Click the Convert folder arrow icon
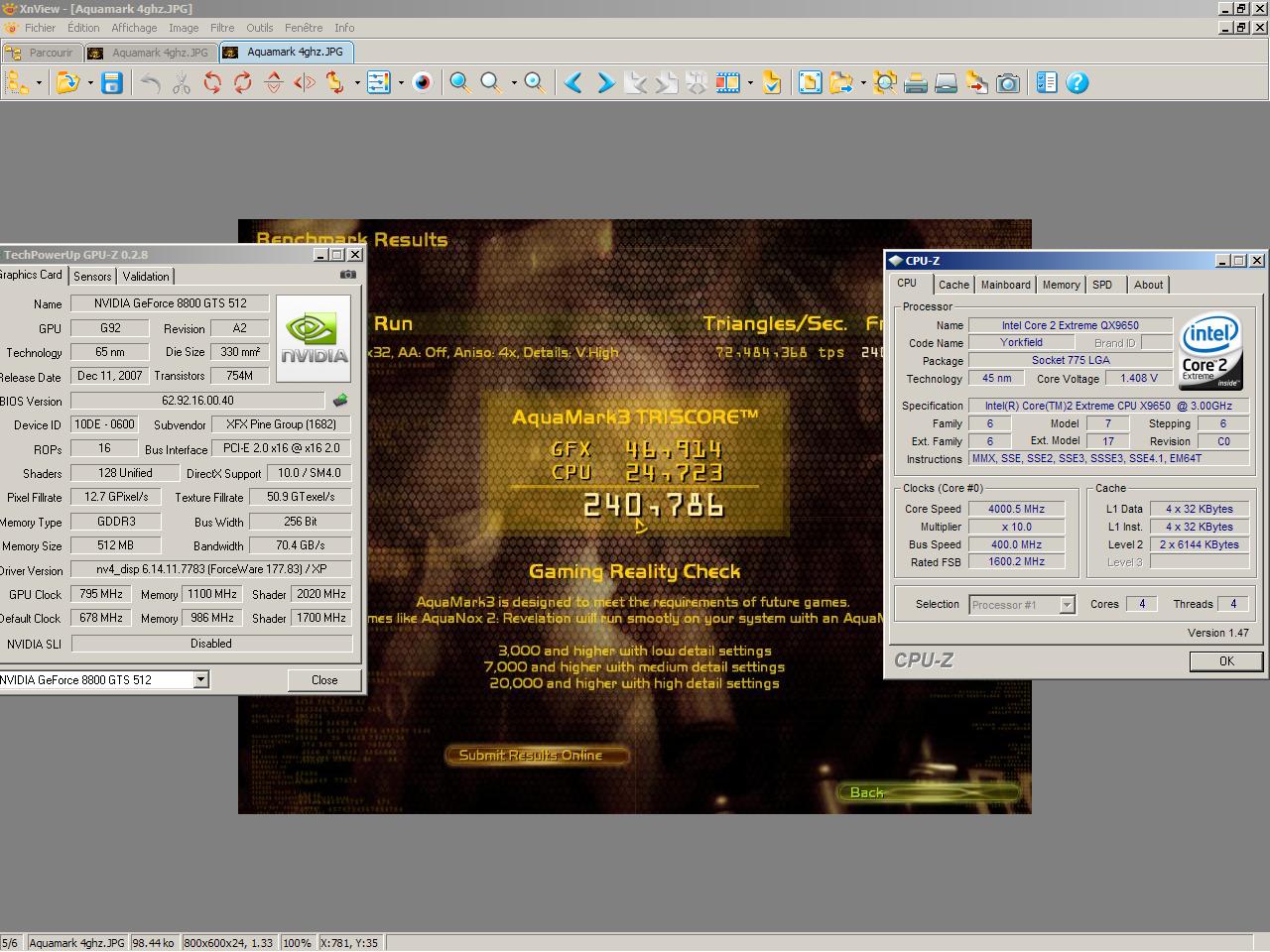Image resolution: width=1270 pixels, height=952 pixels. pos(841,83)
